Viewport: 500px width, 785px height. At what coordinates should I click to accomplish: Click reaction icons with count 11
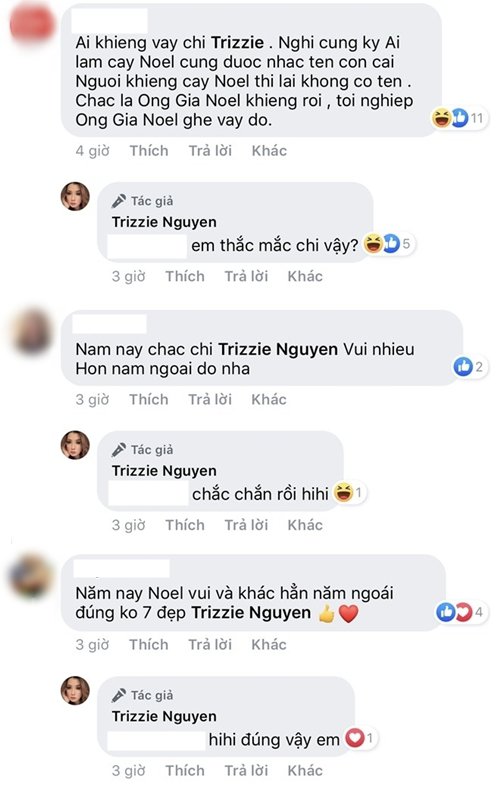pyautogui.click(x=459, y=118)
